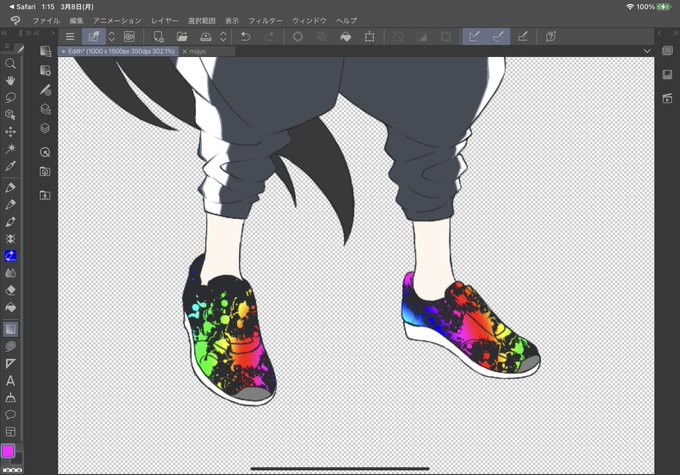Open the canvas tab list chevron
Viewport: 680px width, 475px height.
(647, 51)
